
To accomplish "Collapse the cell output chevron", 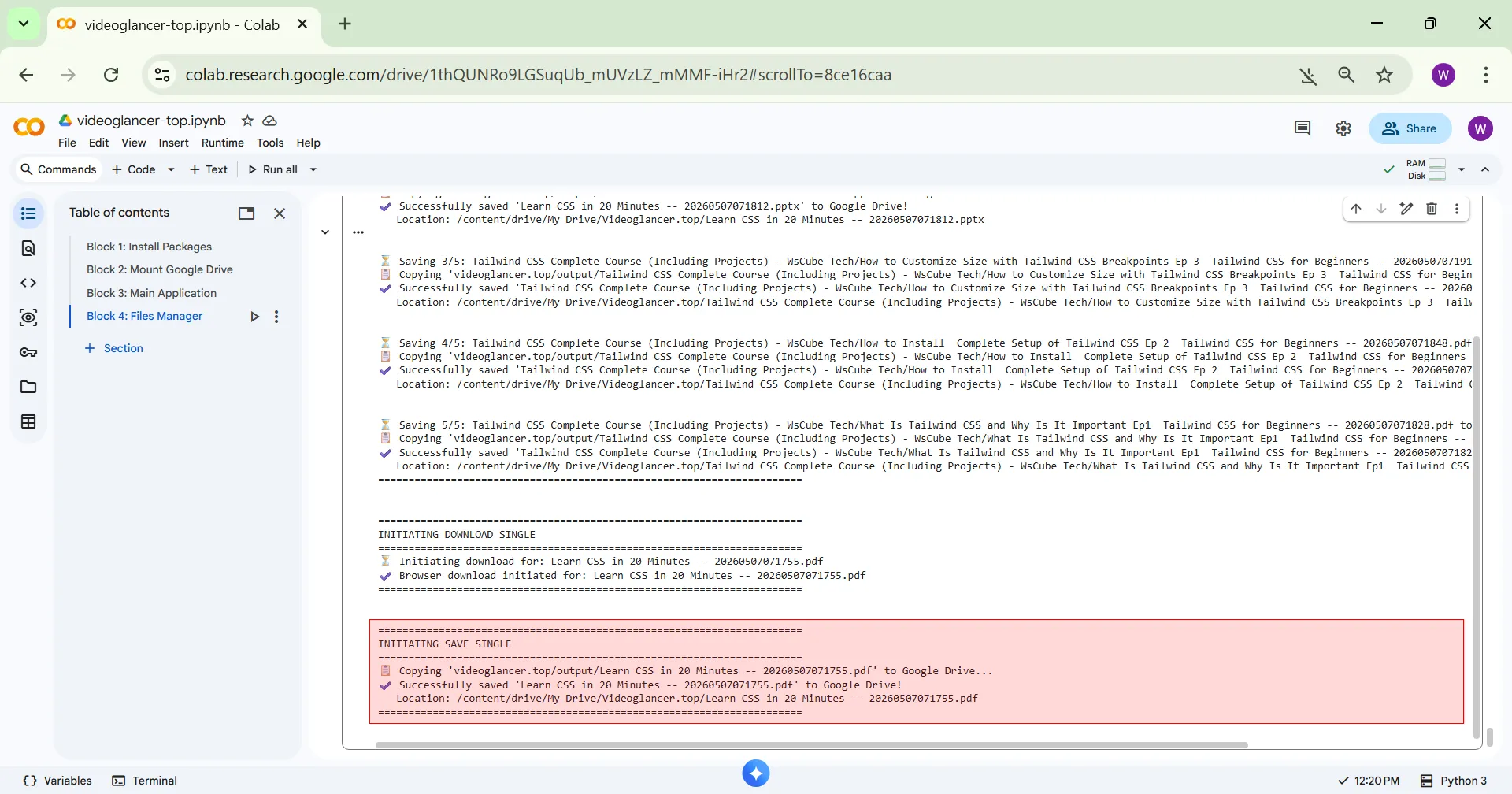I will 325,232.
